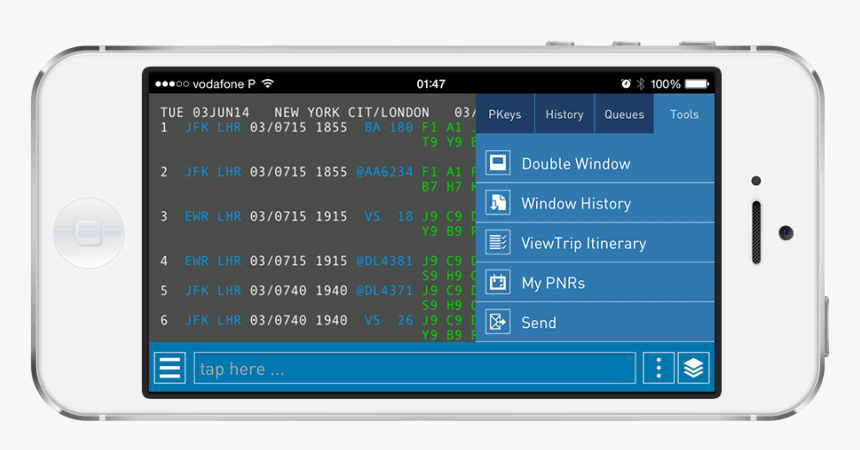860x450 pixels.
Task: Select flight 'VS 18' in line 3
Action: pos(388,216)
